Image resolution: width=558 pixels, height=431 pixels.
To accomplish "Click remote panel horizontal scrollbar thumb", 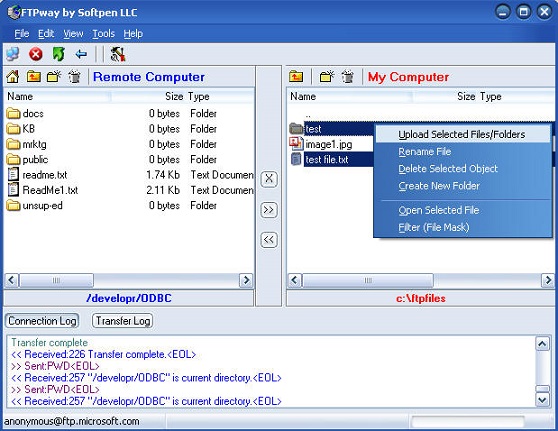I will tap(56, 280).
